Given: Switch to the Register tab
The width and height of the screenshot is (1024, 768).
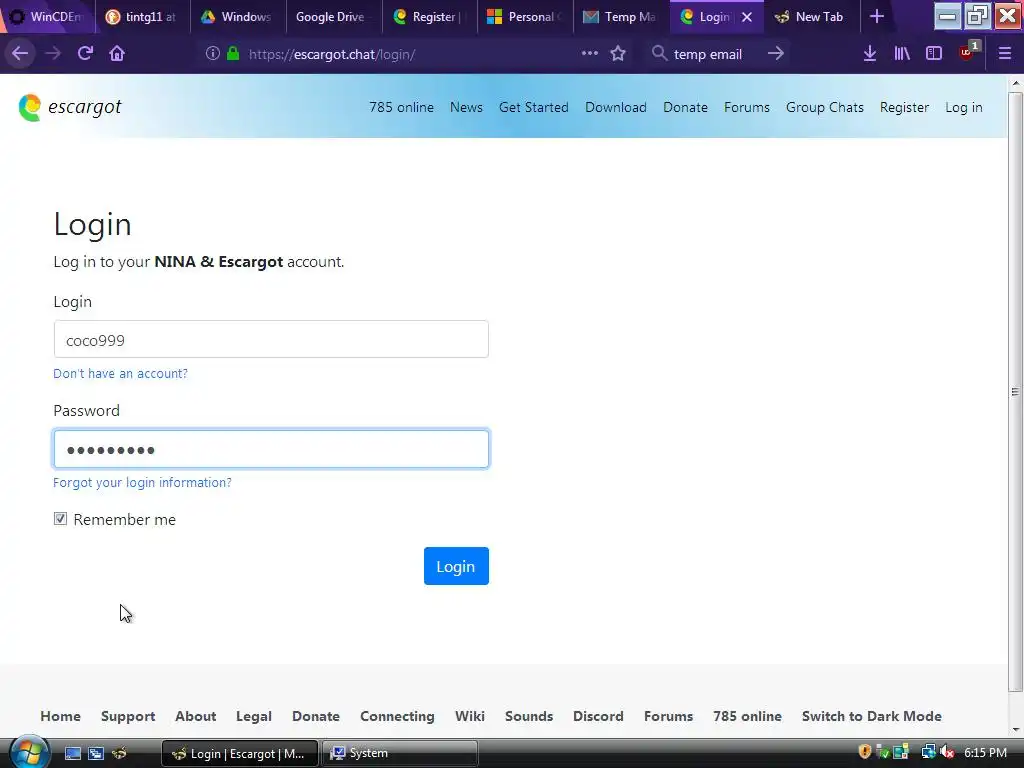Looking at the screenshot, I should (429, 17).
